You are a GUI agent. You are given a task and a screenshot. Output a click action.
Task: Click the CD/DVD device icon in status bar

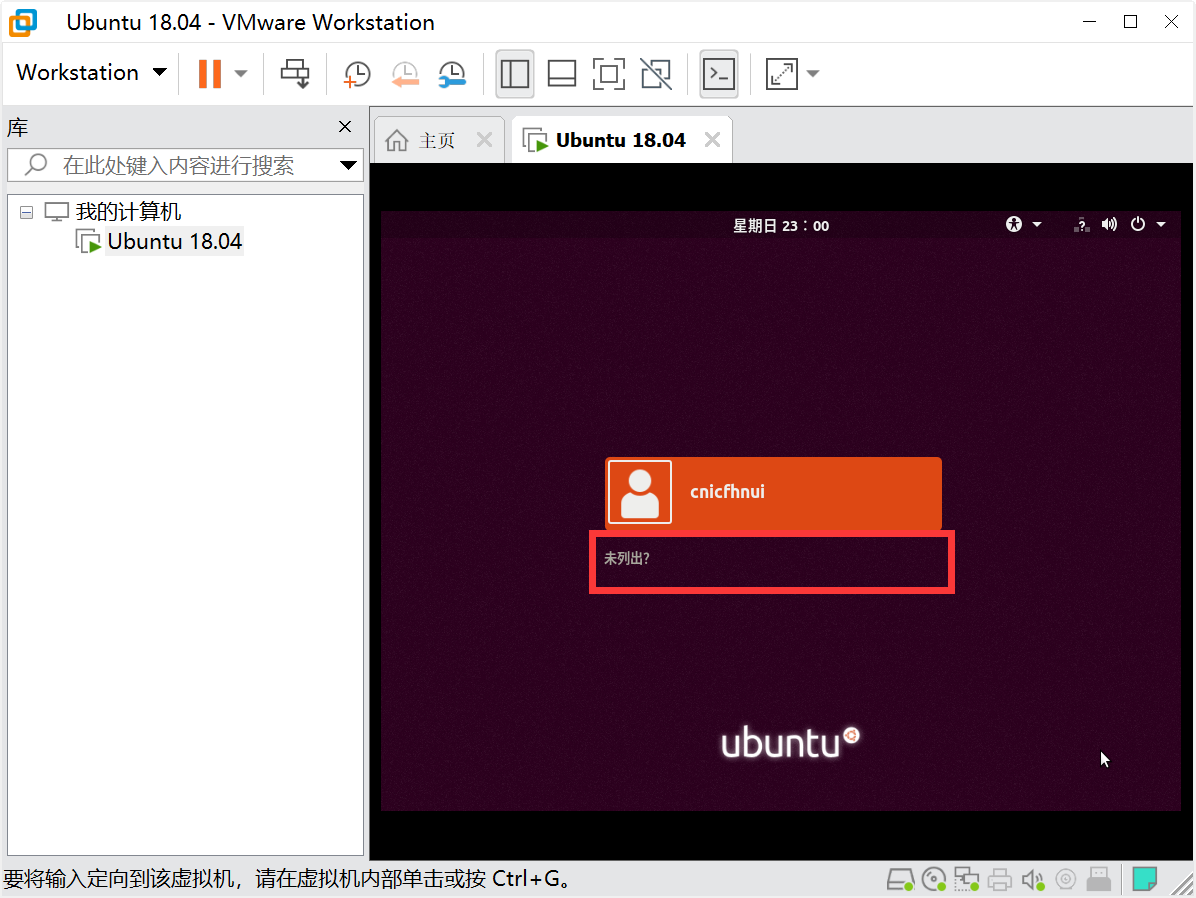point(934,878)
